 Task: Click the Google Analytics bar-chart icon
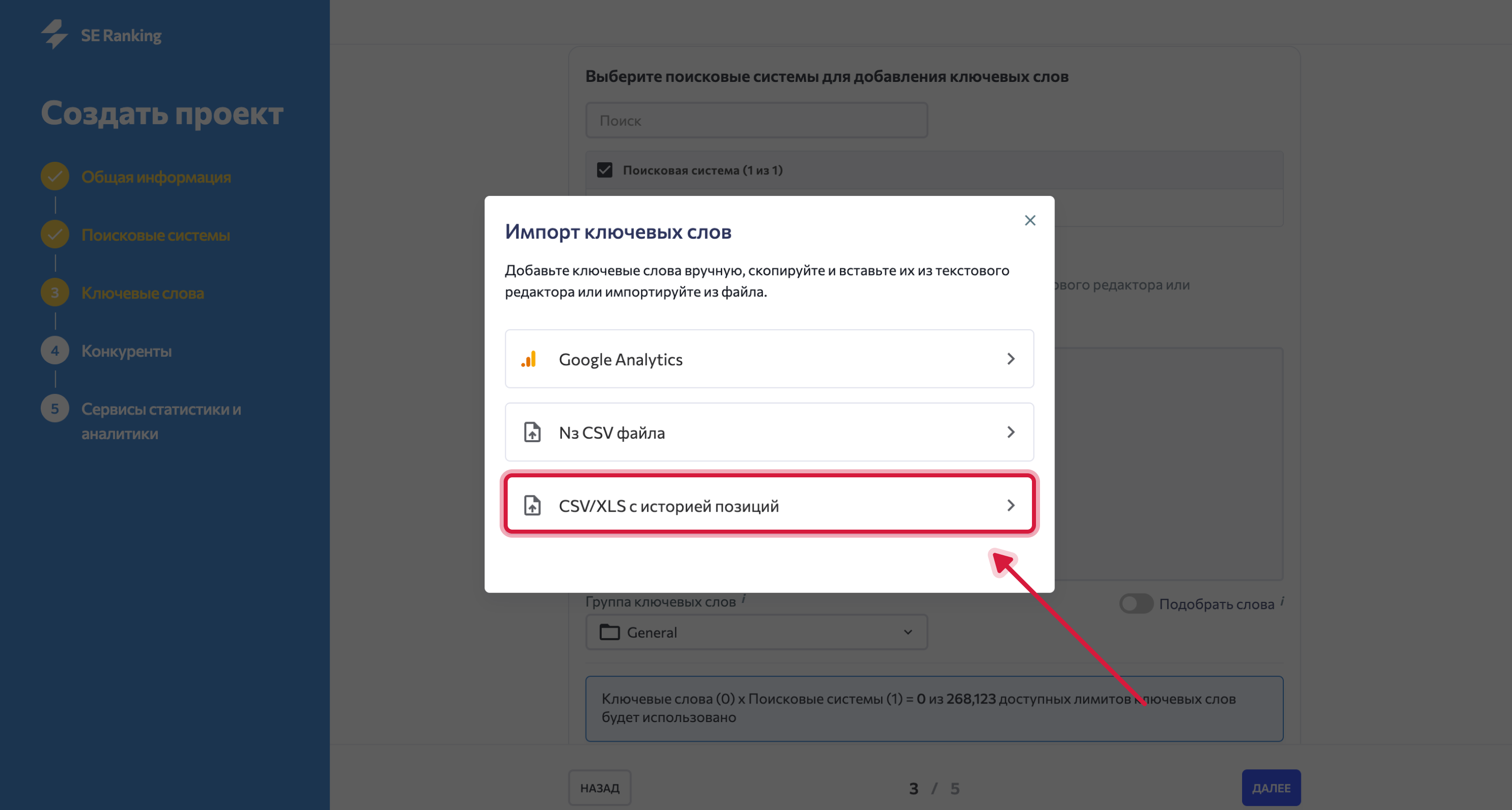(x=529, y=359)
